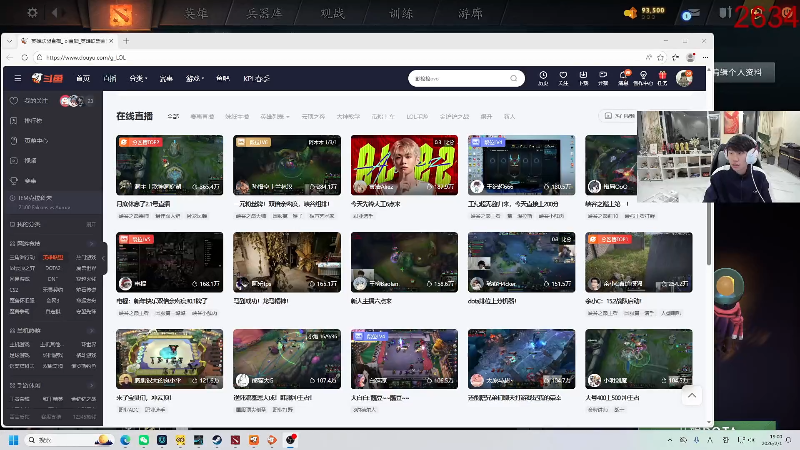Open Dota 2 settings gear icon
Image resolution: width=800 pixels, height=450 pixels.
point(32,13)
